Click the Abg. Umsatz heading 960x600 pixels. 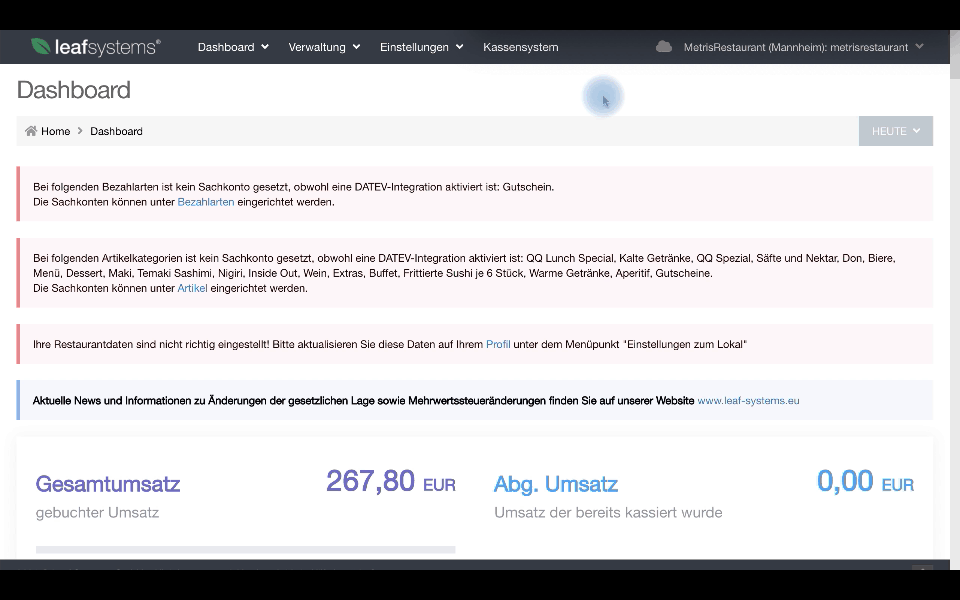click(x=555, y=483)
